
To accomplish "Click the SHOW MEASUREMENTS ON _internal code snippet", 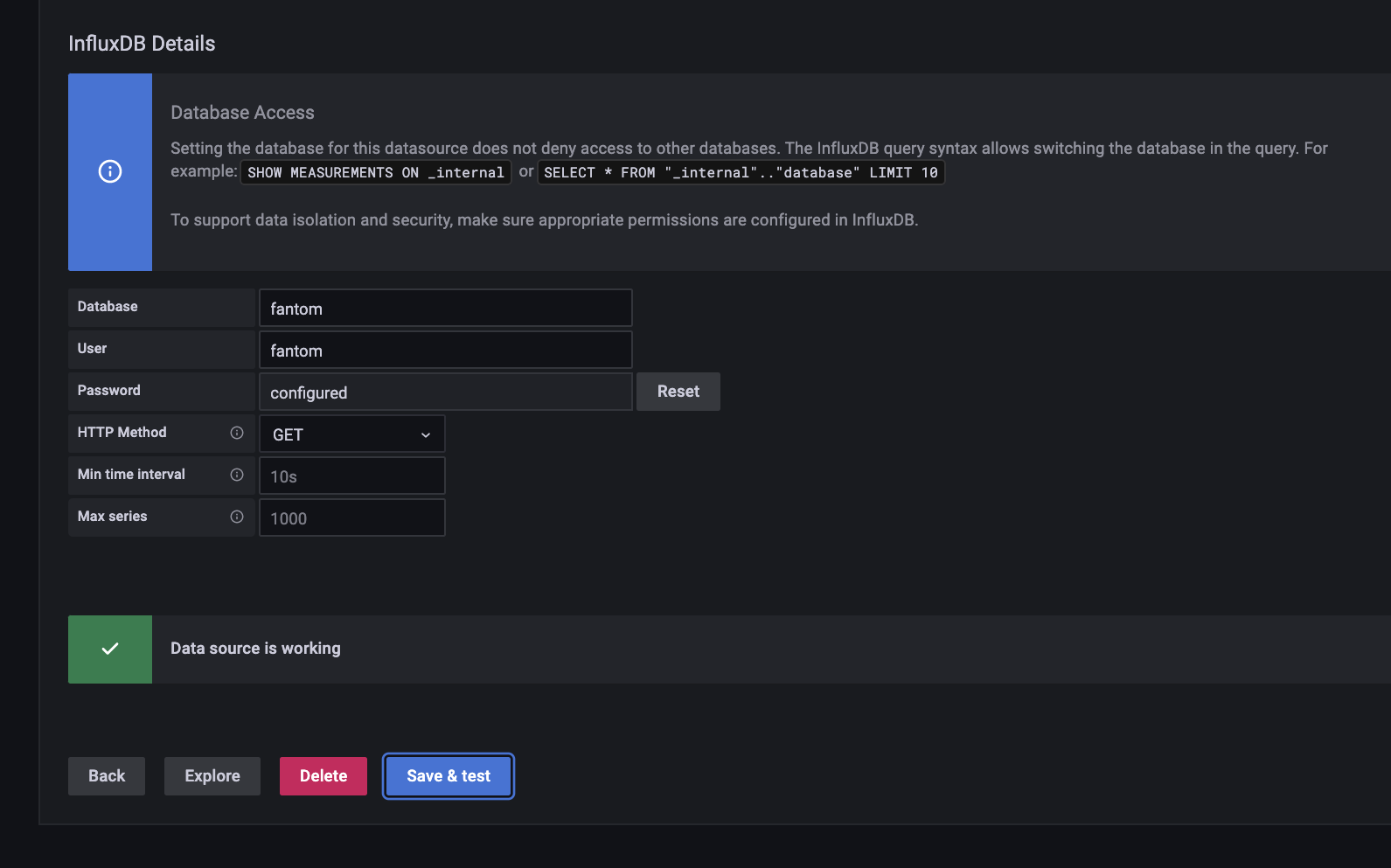I will [376, 172].
